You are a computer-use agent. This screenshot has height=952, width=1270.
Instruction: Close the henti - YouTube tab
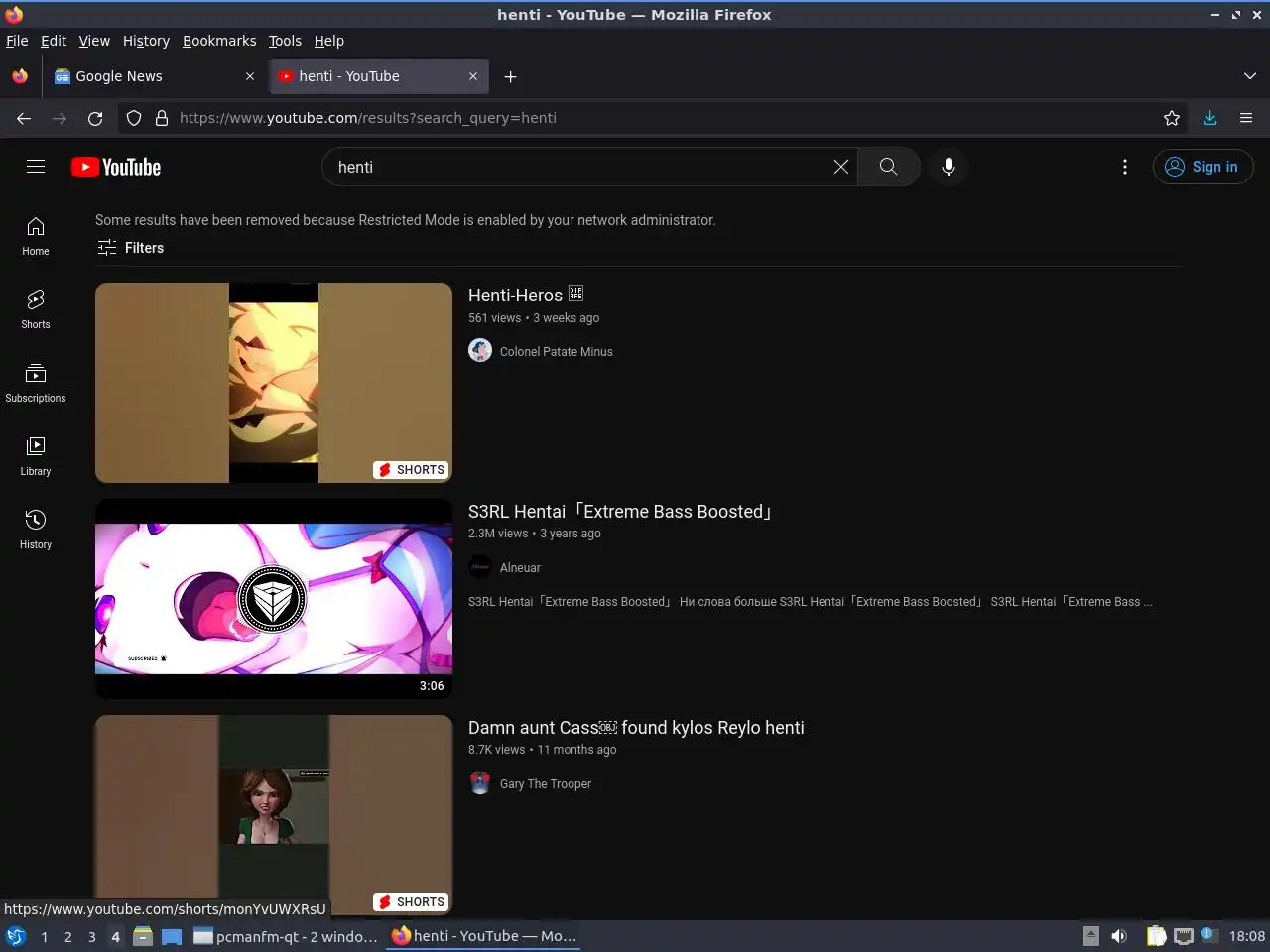[473, 76]
